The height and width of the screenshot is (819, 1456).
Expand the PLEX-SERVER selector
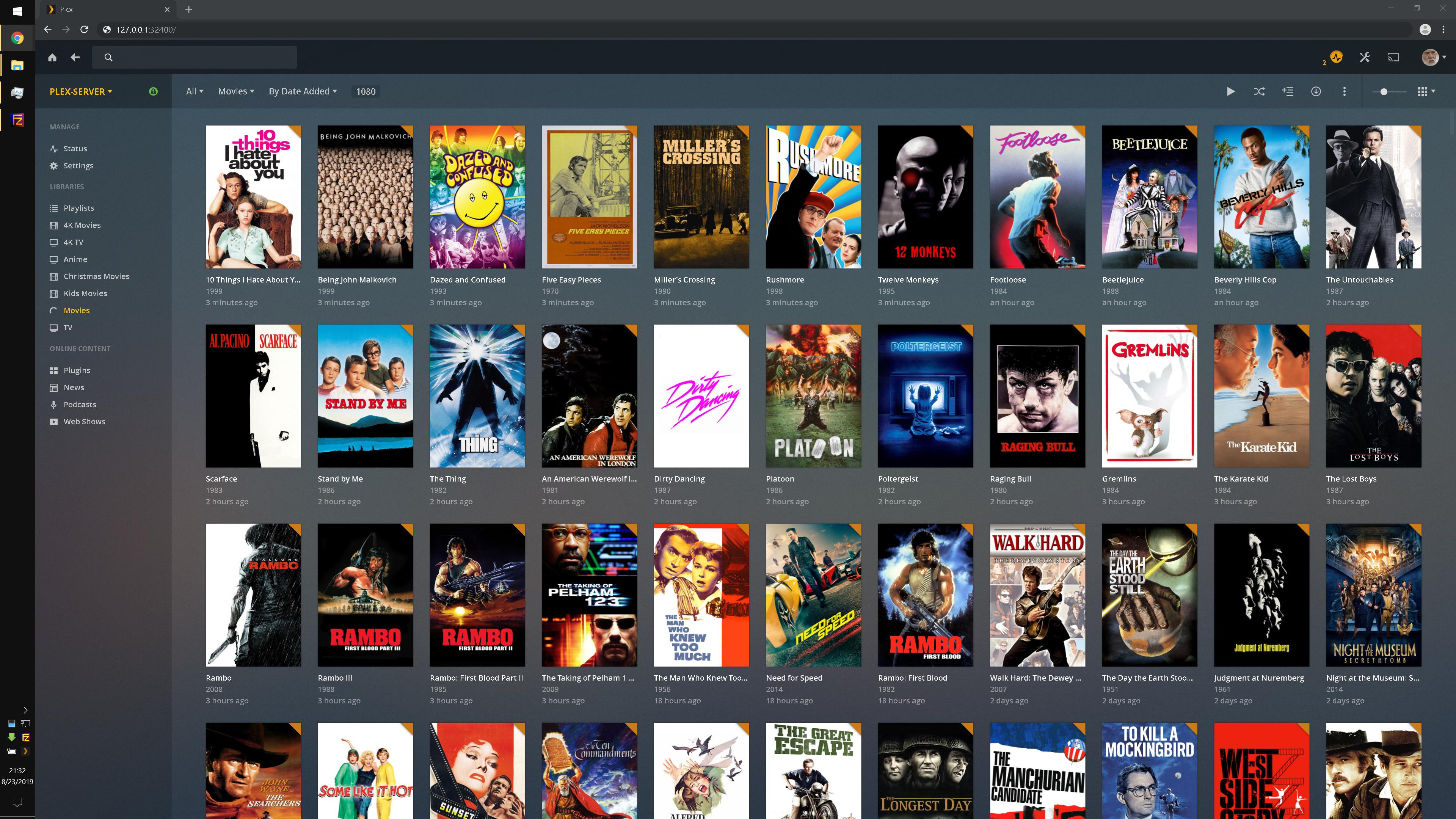tap(79, 91)
